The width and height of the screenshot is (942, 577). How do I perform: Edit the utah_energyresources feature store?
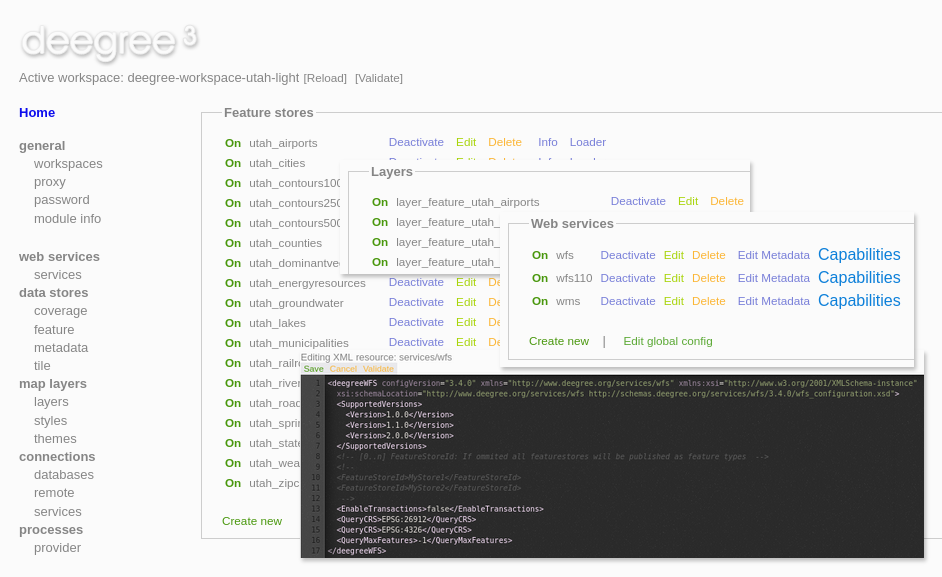click(466, 282)
